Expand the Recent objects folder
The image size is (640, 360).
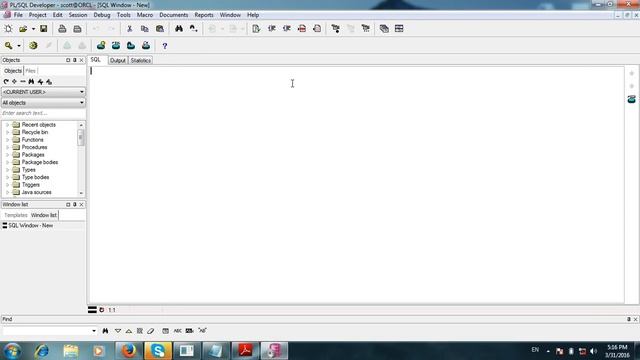click(7, 125)
